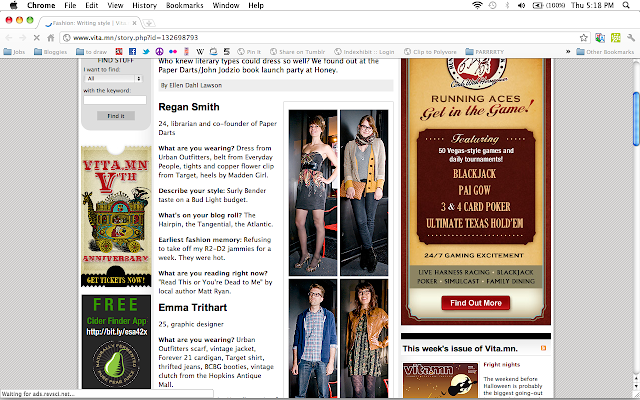Open Spotlight search magnifier

pos(626,5)
